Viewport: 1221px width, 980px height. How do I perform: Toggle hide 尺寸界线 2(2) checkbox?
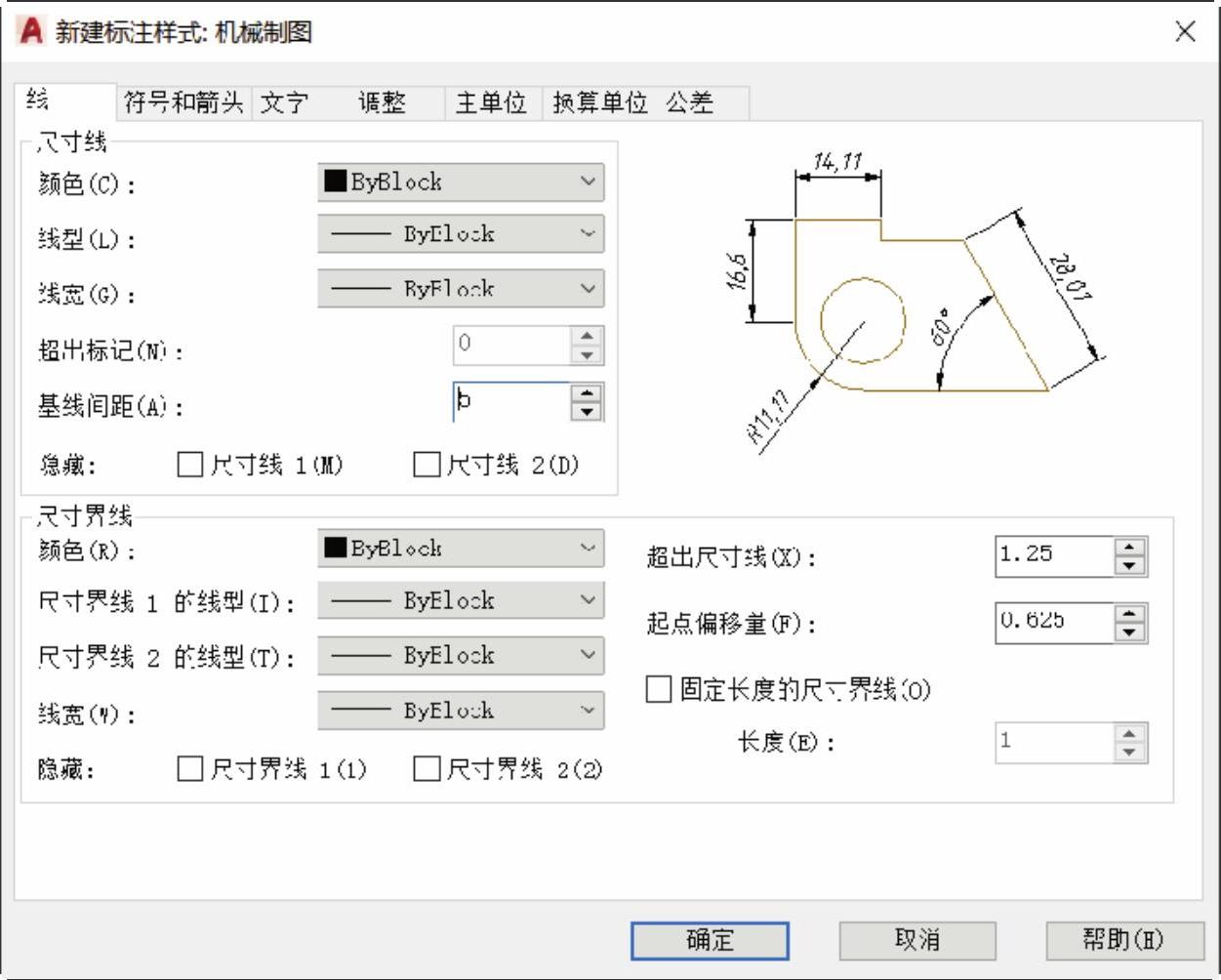pyautogui.click(x=427, y=769)
